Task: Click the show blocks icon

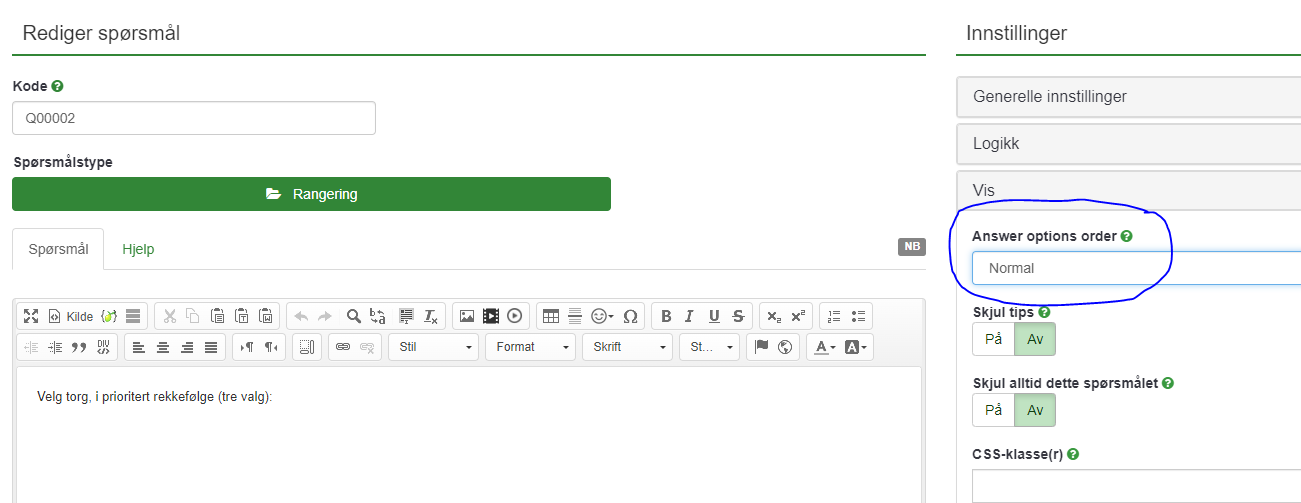Action: tap(133, 316)
